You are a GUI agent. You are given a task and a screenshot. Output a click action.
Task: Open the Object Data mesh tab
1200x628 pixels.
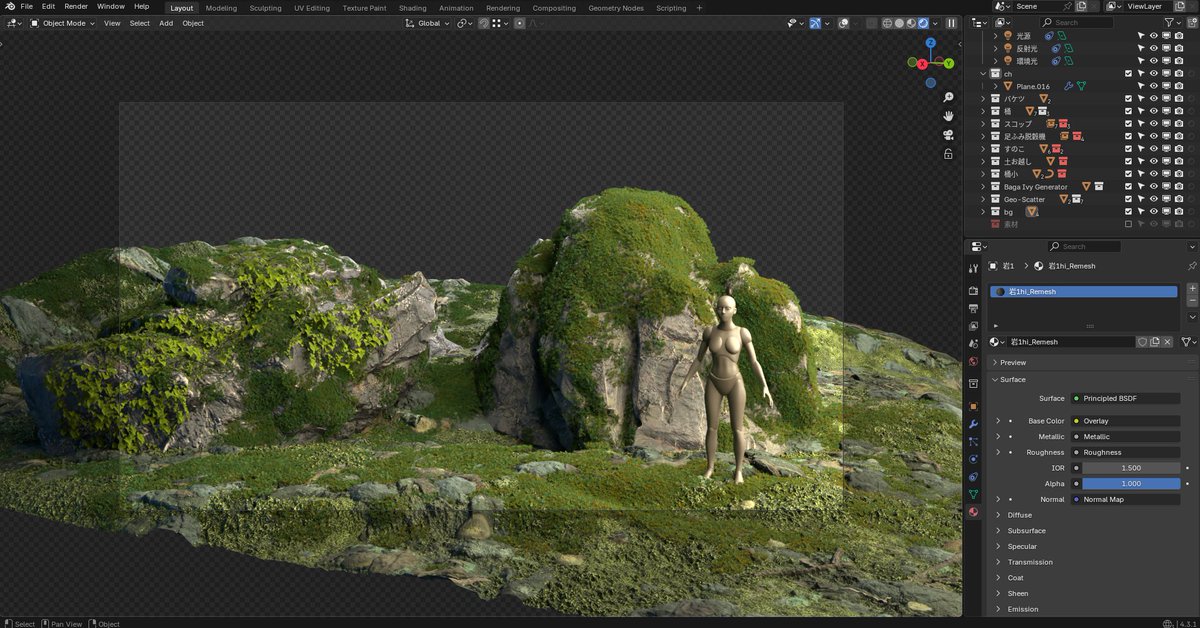coord(973,494)
